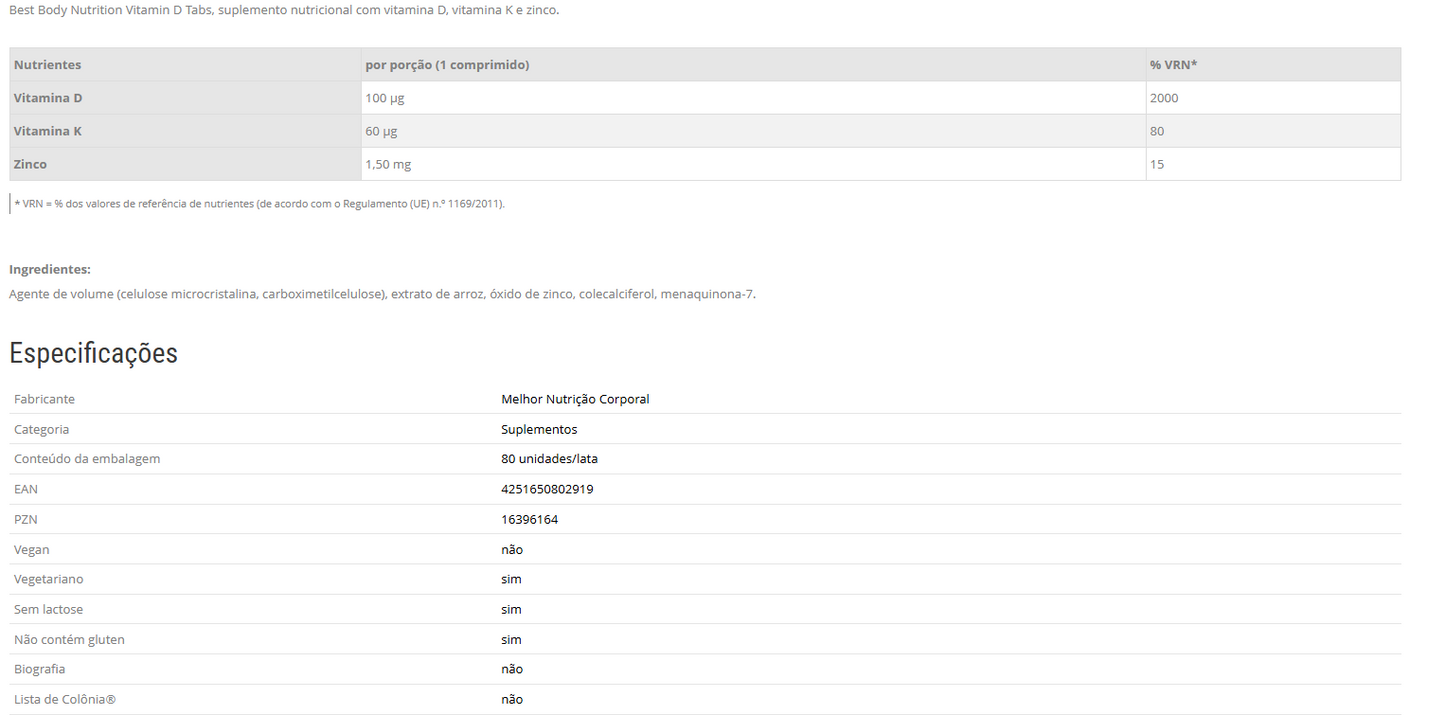Click the Zinco row label
The image size is (1445, 715).
(x=30, y=164)
